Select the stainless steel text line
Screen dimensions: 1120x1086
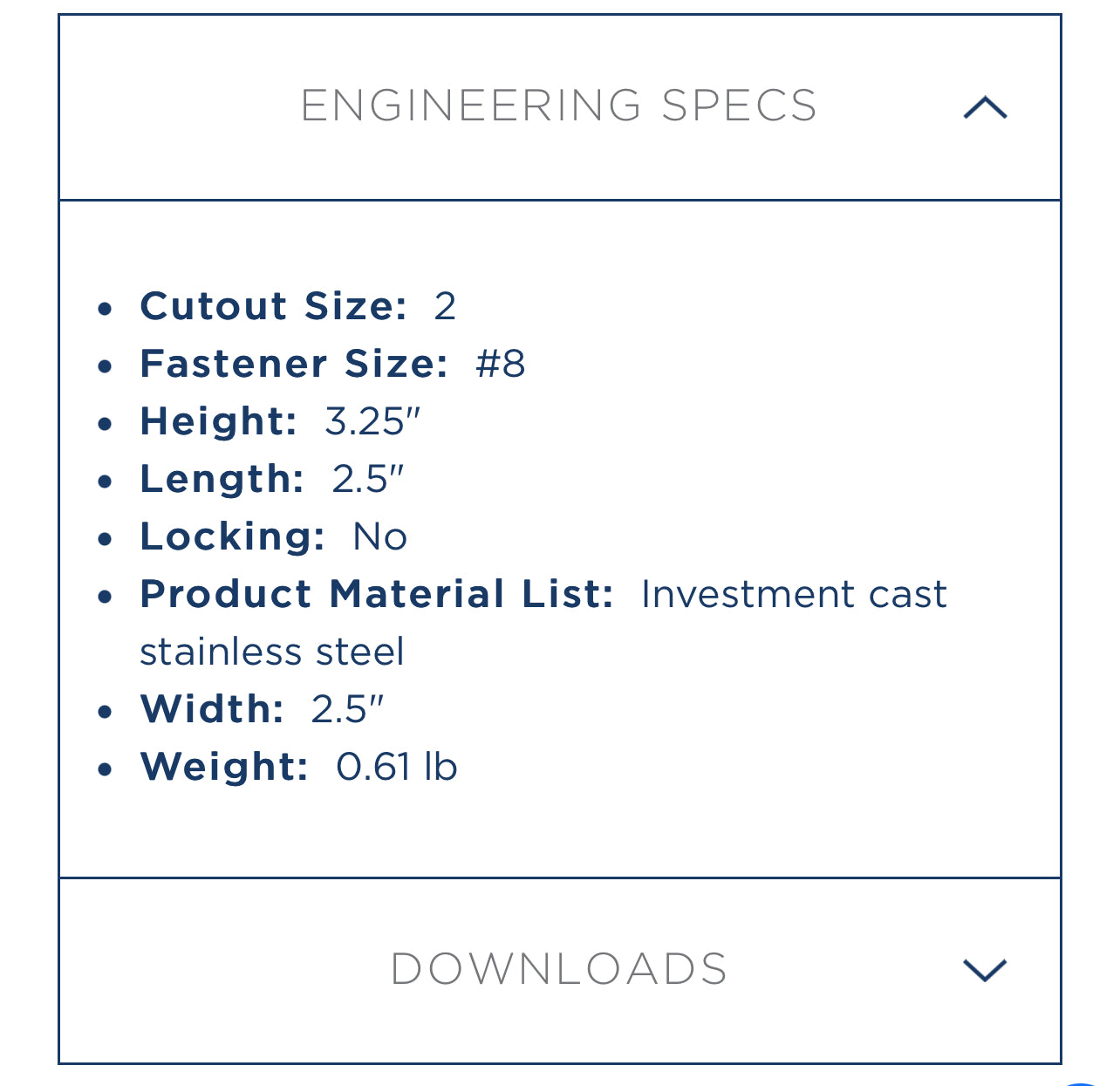(272, 652)
